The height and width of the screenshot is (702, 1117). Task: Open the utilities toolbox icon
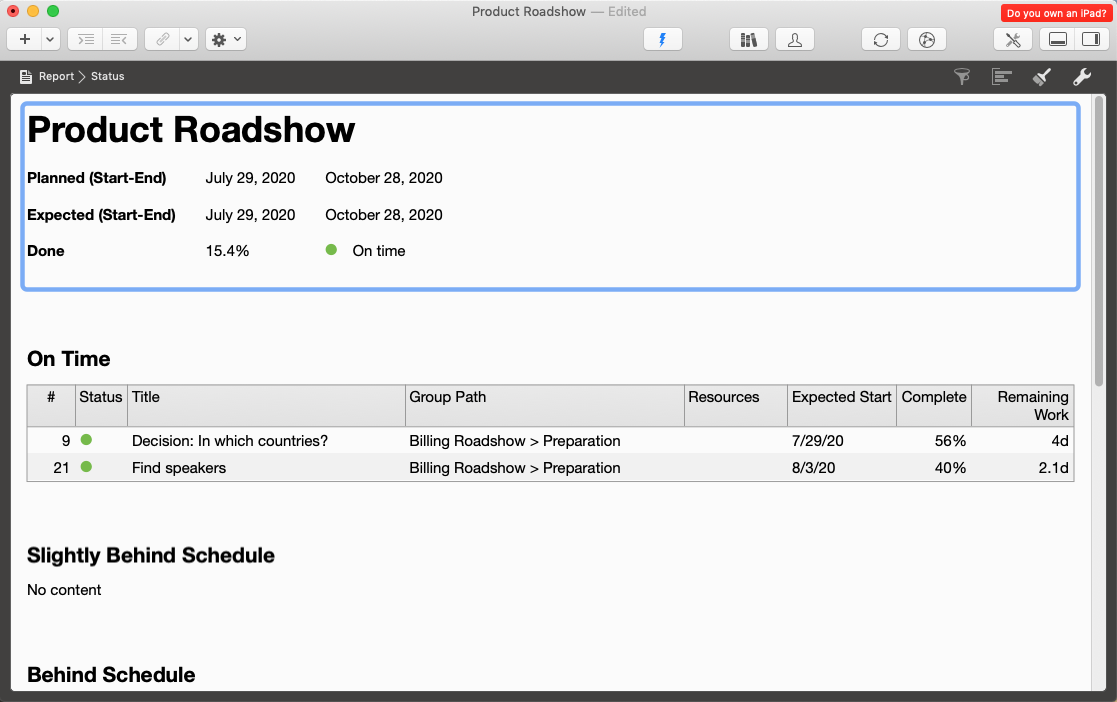[x=1013, y=39]
